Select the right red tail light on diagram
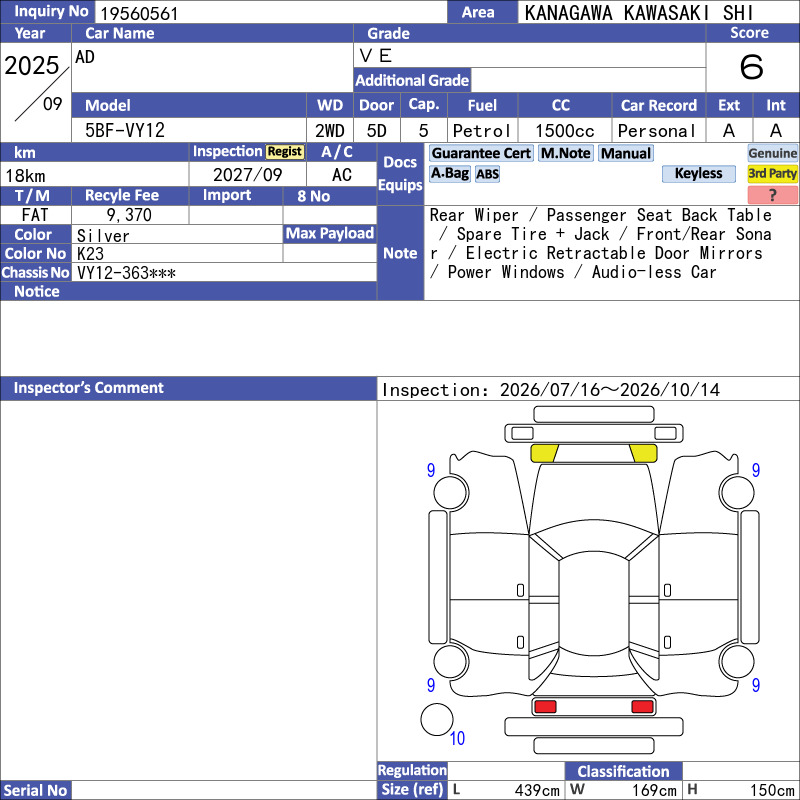800x800 pixels. (x=642, y=706)
